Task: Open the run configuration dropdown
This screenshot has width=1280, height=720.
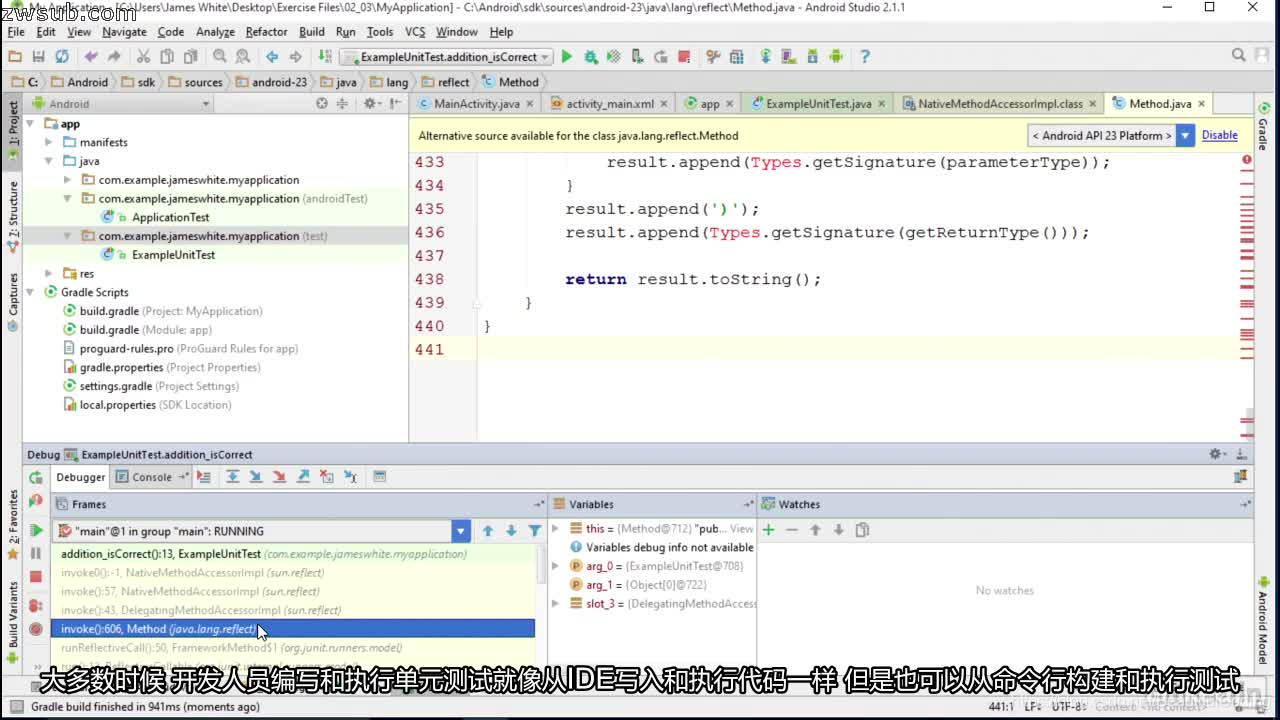Action: coord(445,57)
